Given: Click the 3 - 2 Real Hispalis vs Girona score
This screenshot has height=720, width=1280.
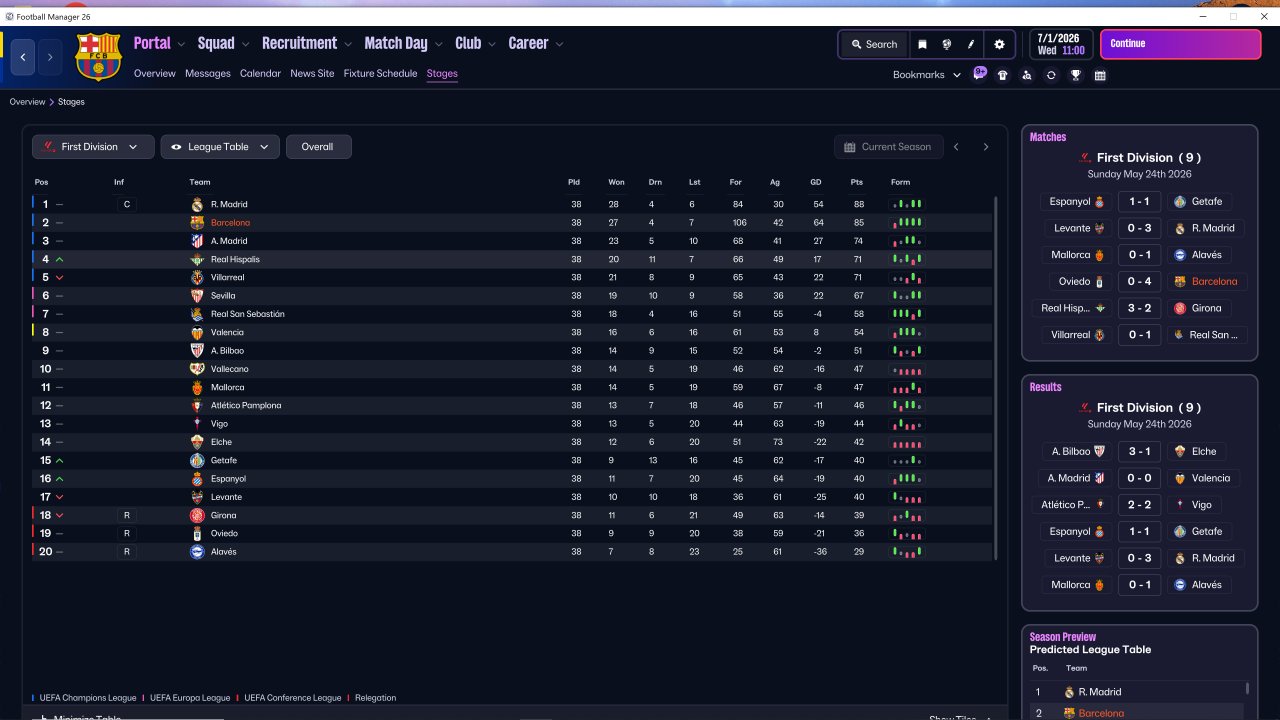Looking at the screenshot, I should tap(1139, 309).
